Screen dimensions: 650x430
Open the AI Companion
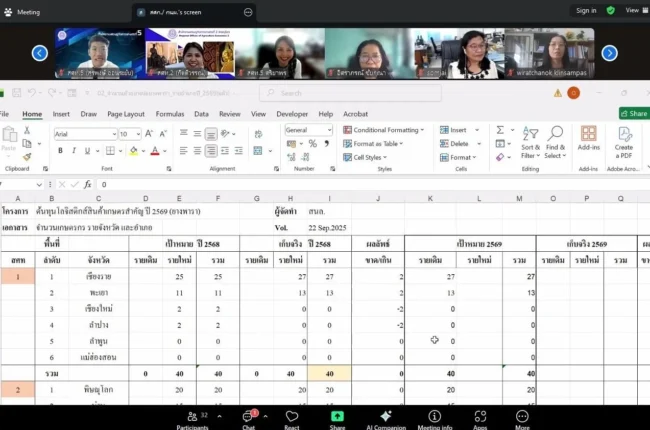click(385, 415)
